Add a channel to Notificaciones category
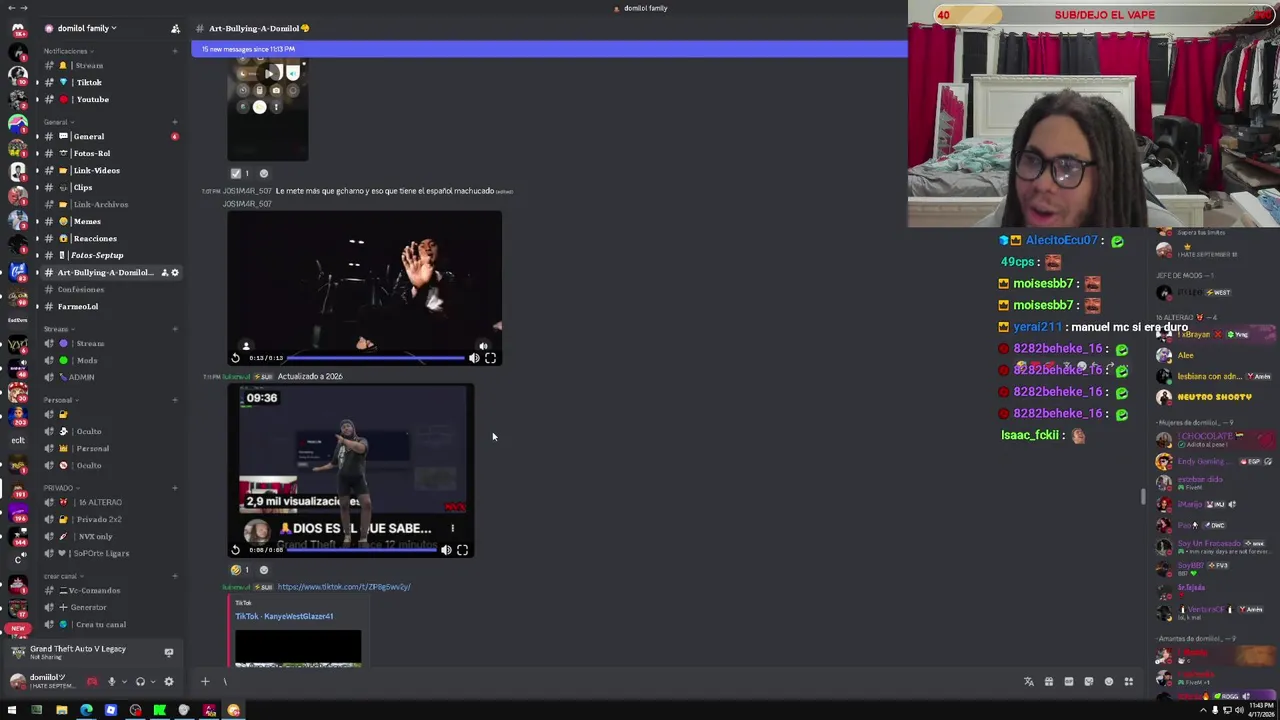 click(x=175, y=51)
